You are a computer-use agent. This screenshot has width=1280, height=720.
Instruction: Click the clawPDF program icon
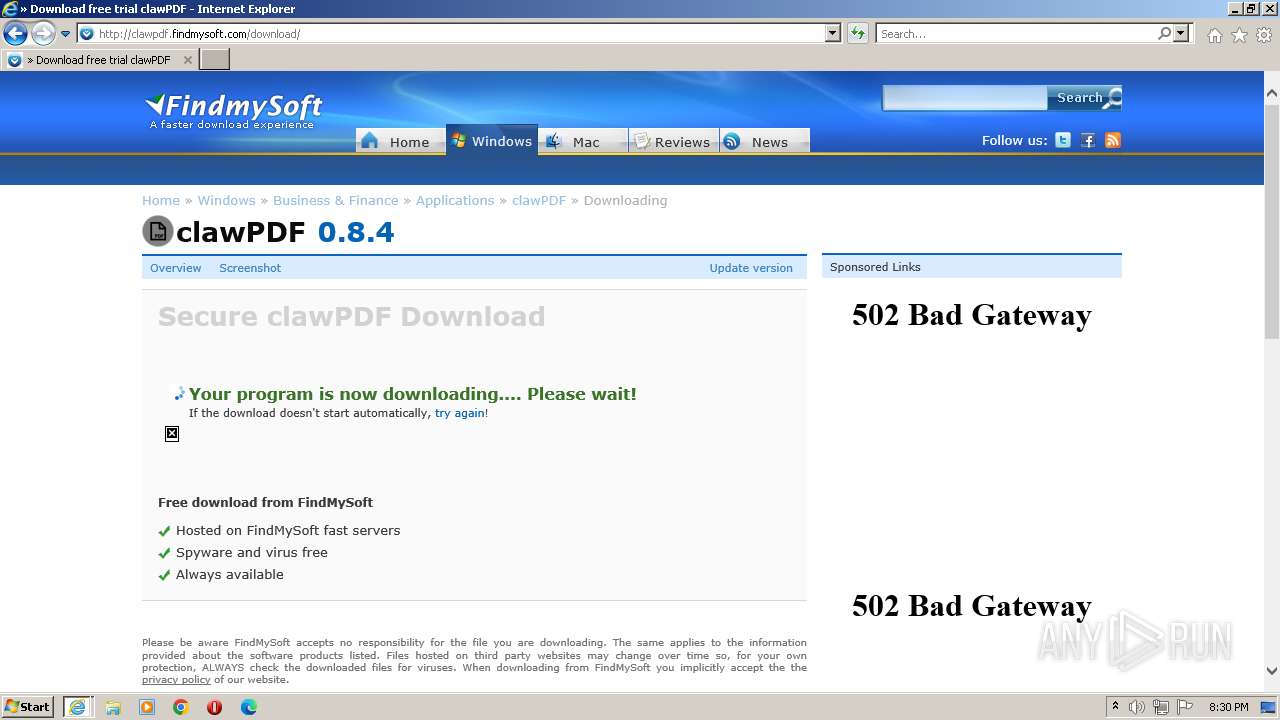pos(158,231)
